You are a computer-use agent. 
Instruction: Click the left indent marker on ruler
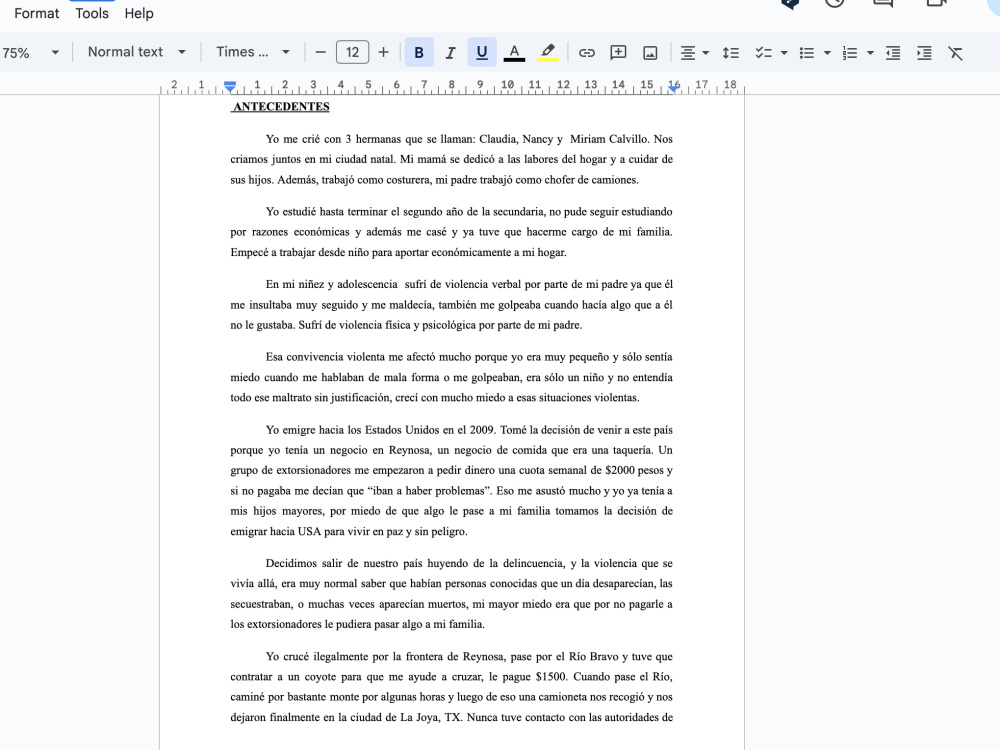pos(230,86)
